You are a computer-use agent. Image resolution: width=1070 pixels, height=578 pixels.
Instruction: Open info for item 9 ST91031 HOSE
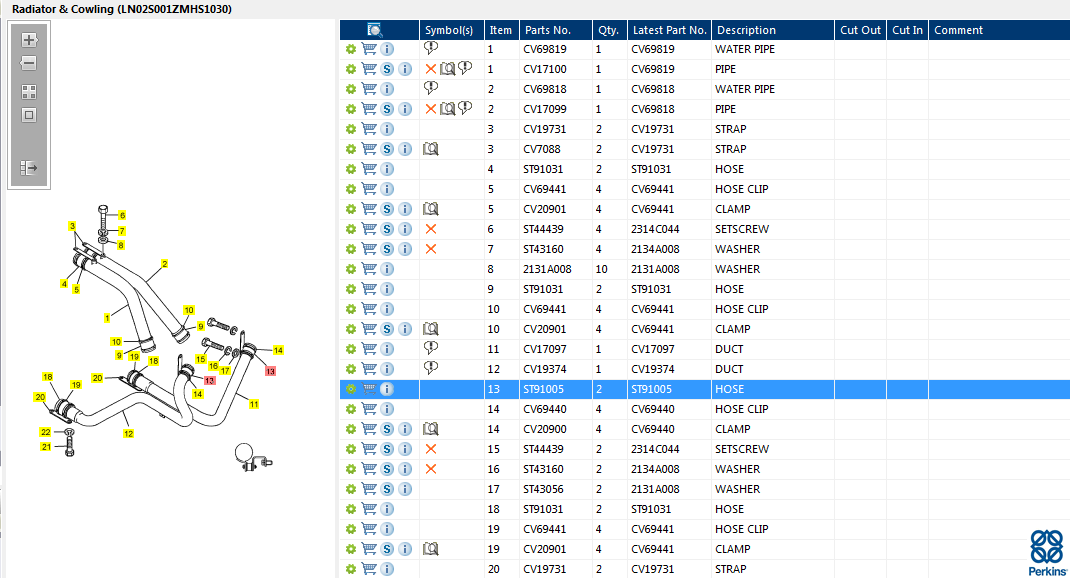[x=387, y=289]
